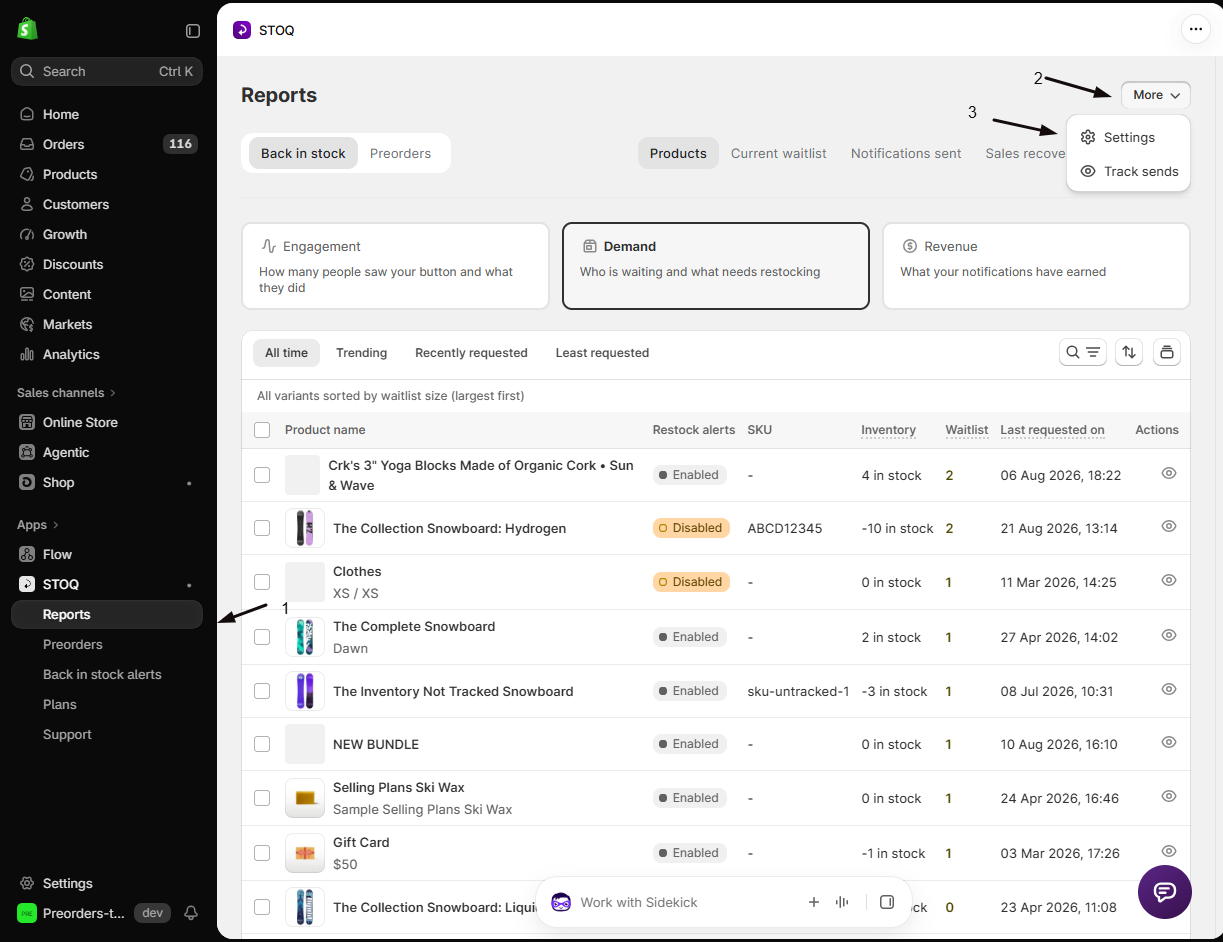Switch to the Preorders report tab

[x=400, y=153]
